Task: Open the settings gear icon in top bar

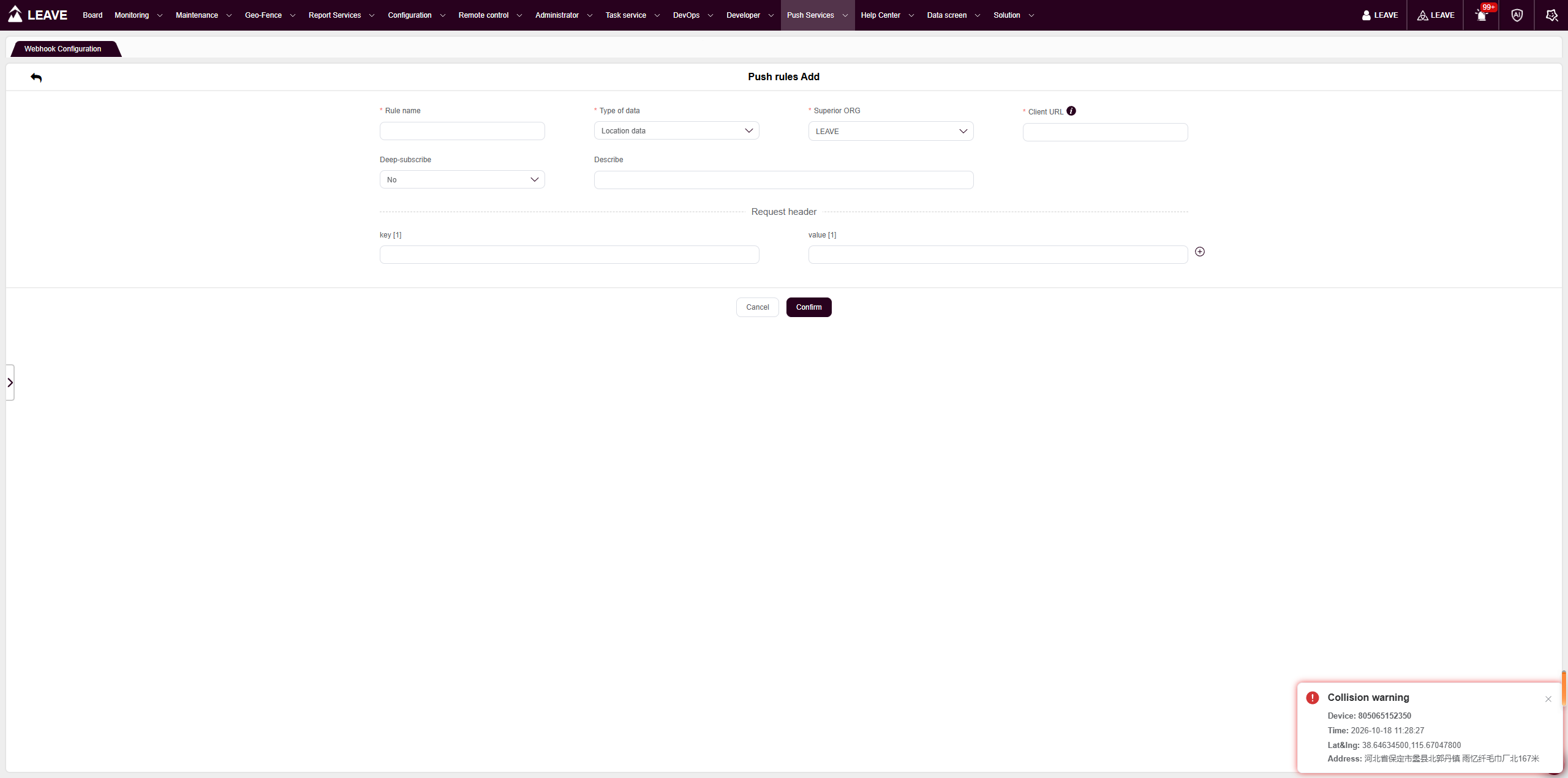Action: pyautogui.click(x=1552, y=15)
